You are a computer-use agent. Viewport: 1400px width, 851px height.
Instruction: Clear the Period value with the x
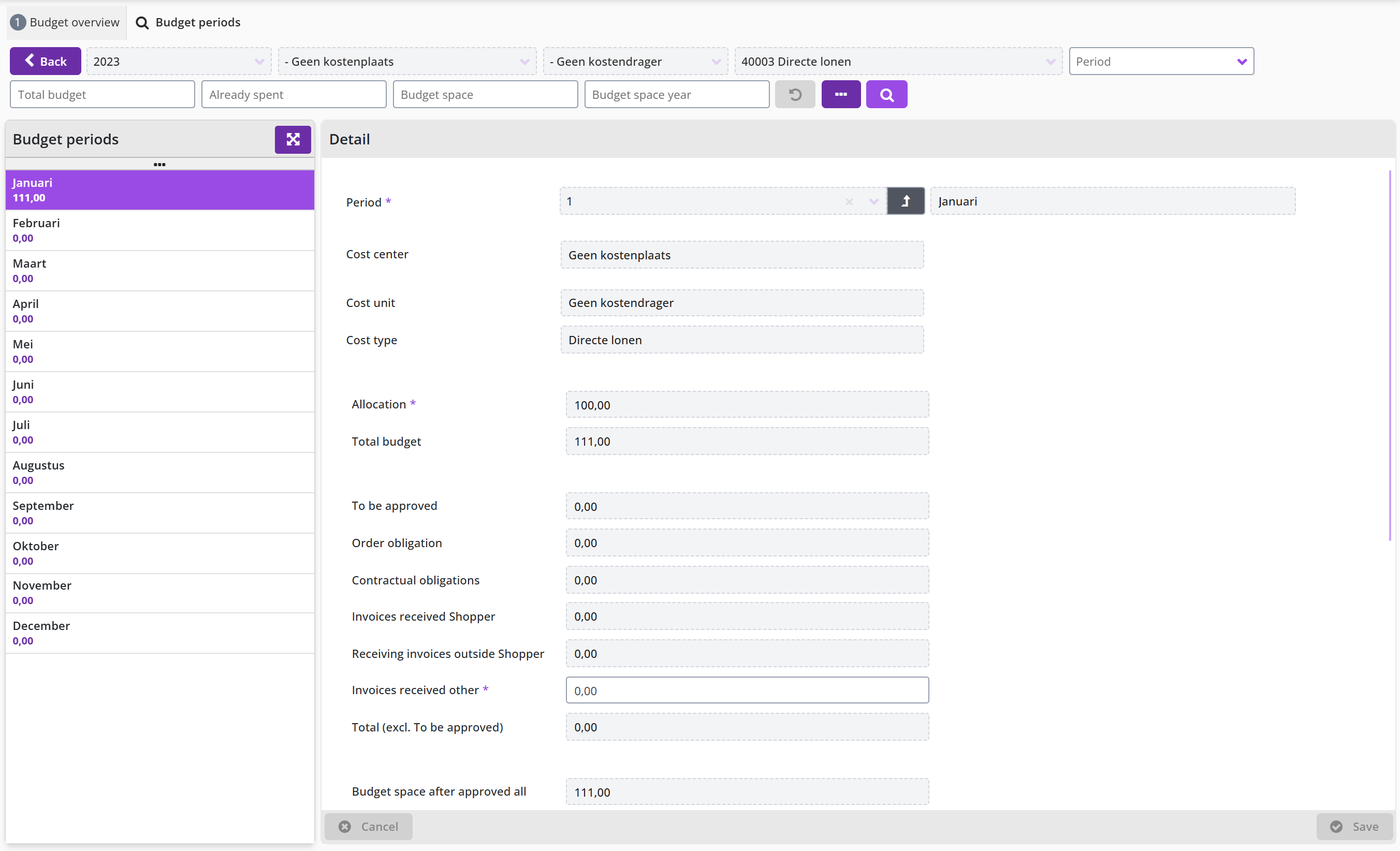[849, 202]
